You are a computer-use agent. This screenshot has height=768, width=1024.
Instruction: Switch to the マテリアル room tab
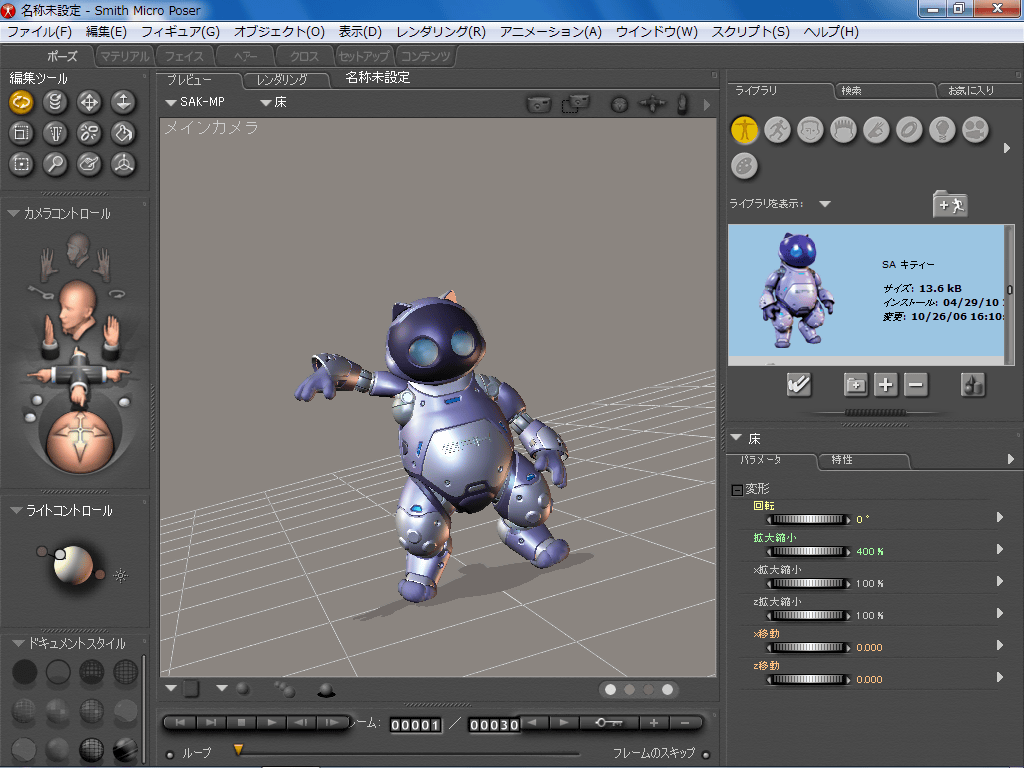[x=124, y=56]
